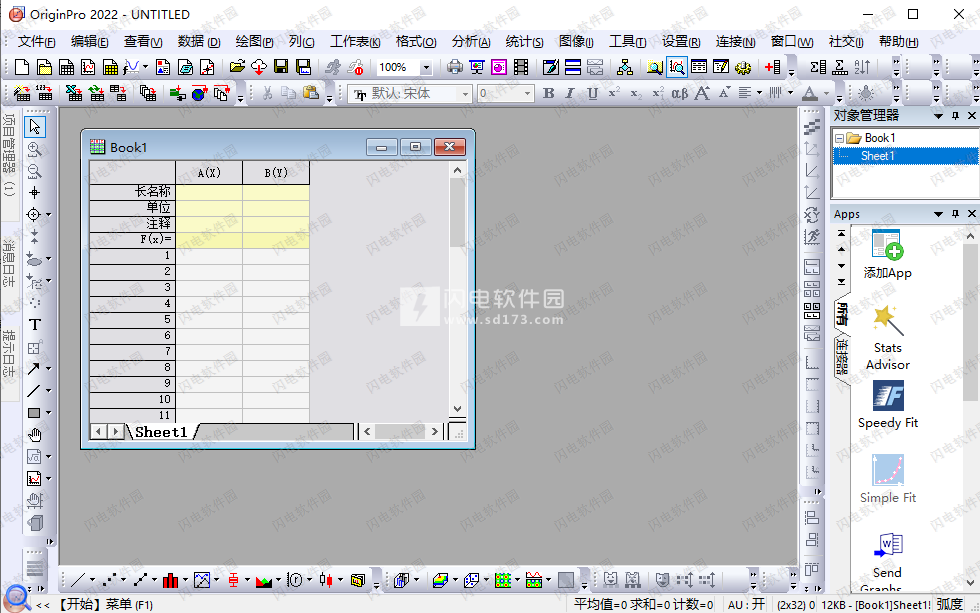Click the statistics on columns sigma icon
Image resolution: width=980 pixels, height=613 pixels.
[818, 67]
